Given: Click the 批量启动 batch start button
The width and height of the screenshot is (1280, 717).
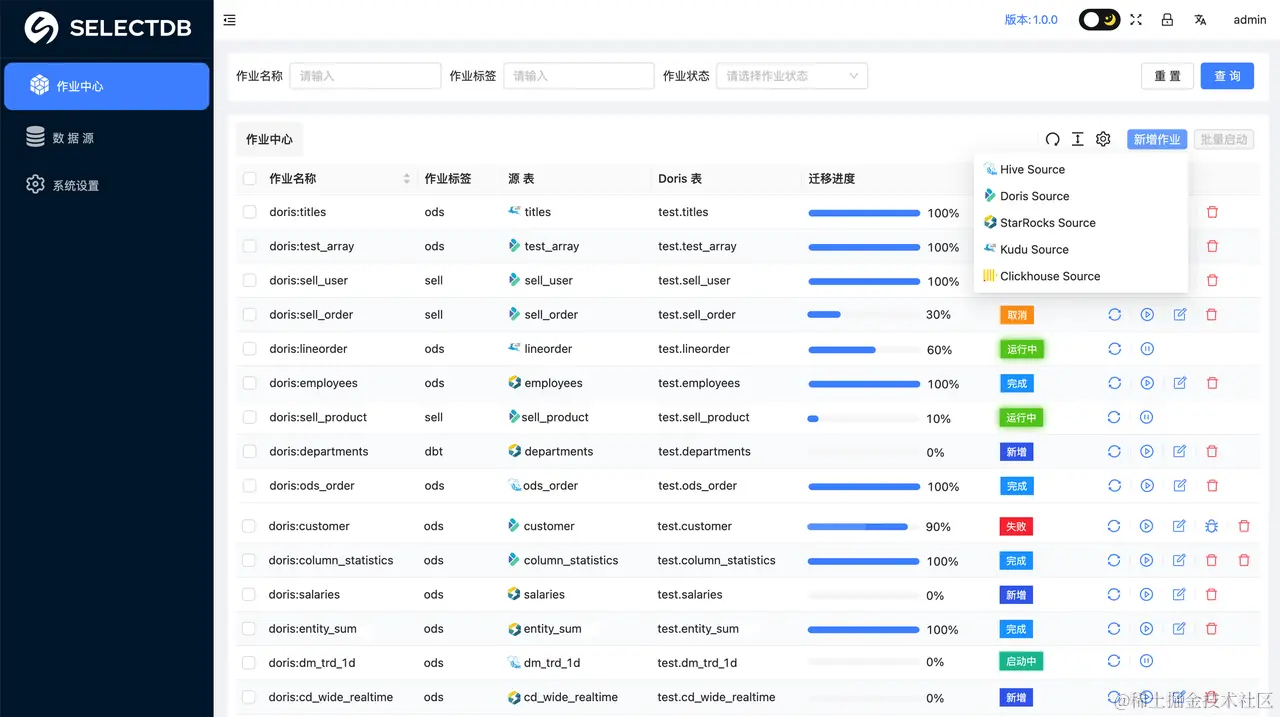Looking at the screenshot, I should click(1224, 140).
